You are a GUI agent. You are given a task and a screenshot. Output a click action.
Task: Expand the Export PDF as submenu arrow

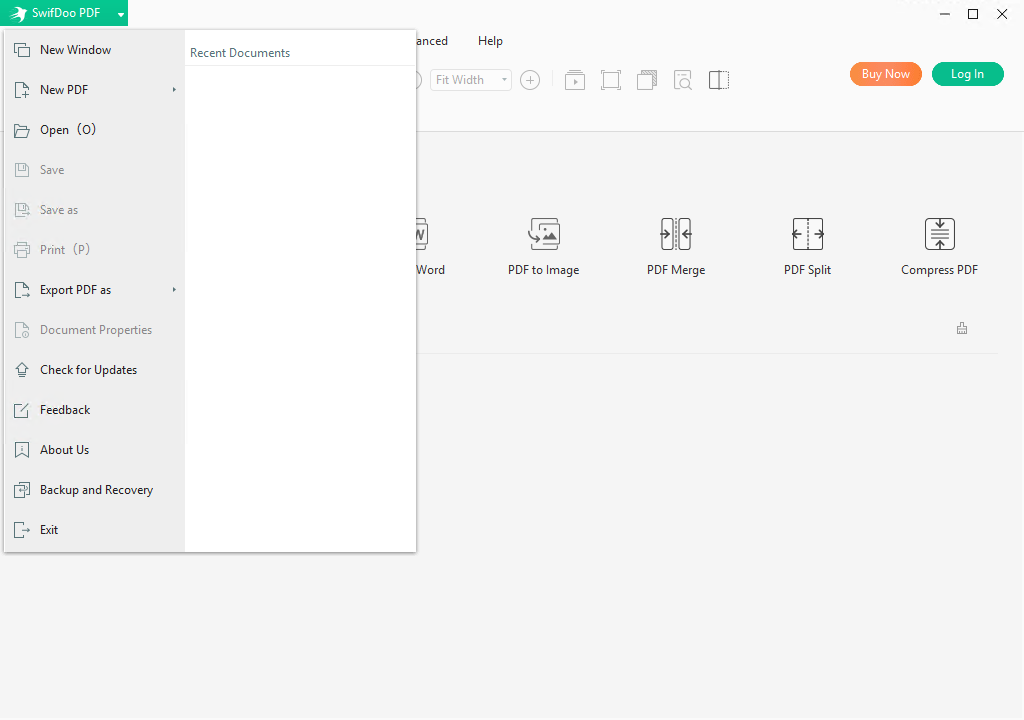[174, 289]
